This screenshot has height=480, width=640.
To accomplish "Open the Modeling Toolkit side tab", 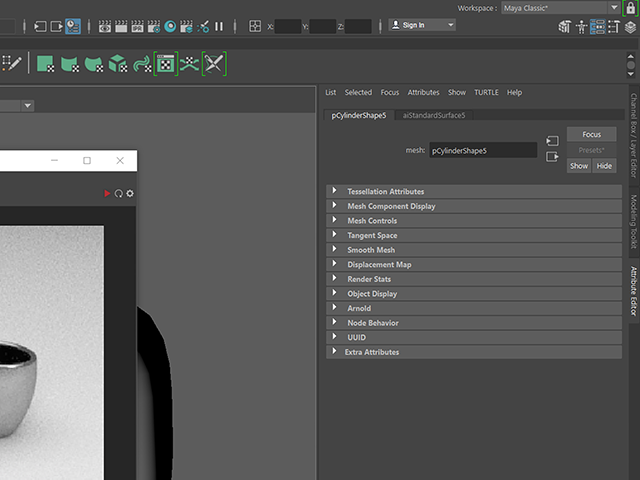I will point(633,222).
